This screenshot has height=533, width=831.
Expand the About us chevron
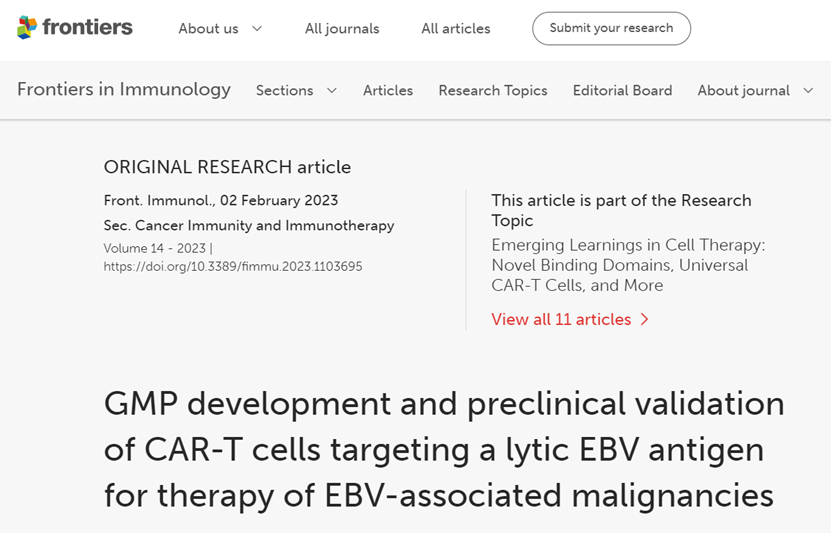click(257, 28)
